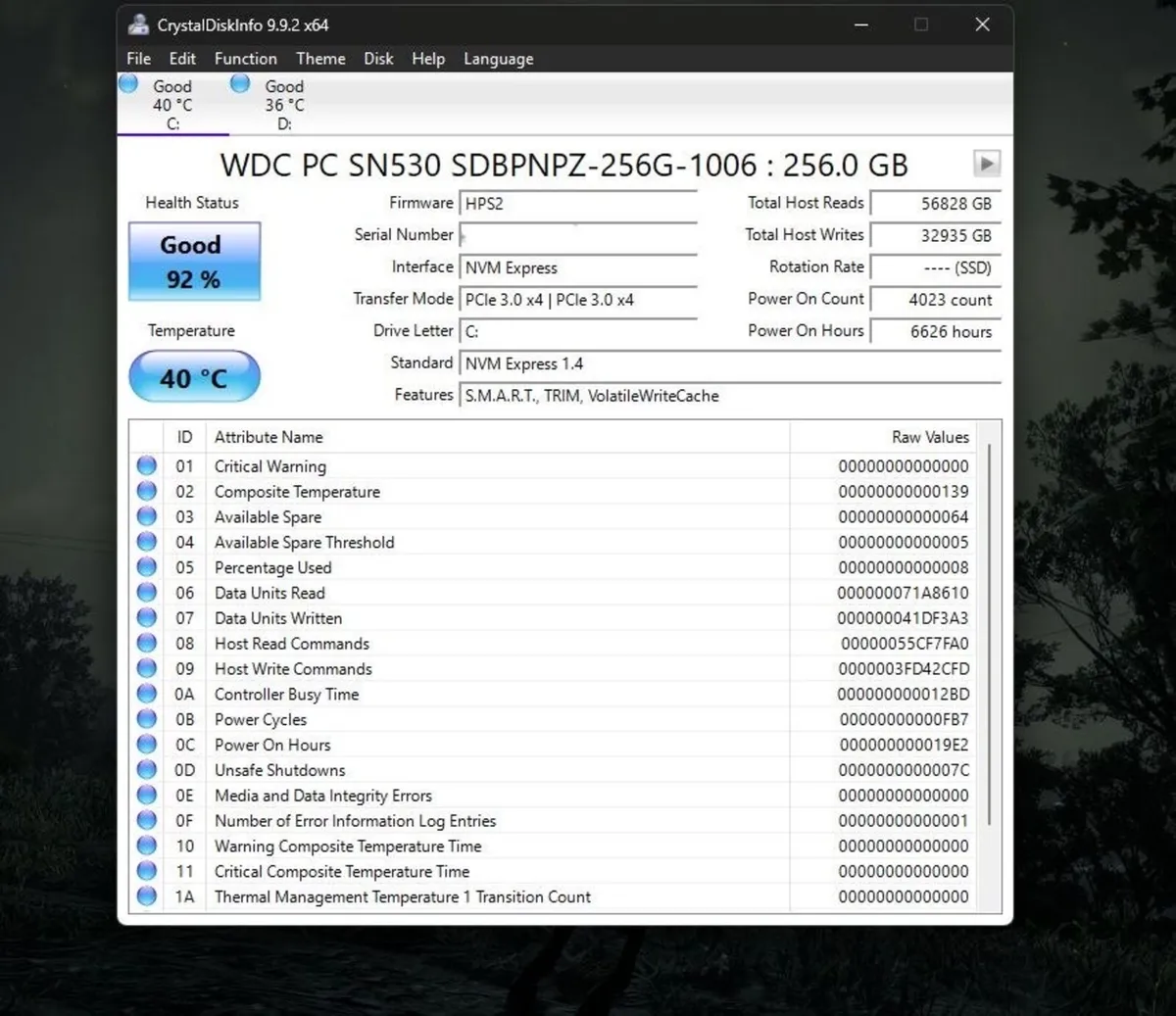The height and width of the screenshot is (1016, 1176).
Task: Click the disk title WDC PC SN530
Action: (x=563, y=165)
